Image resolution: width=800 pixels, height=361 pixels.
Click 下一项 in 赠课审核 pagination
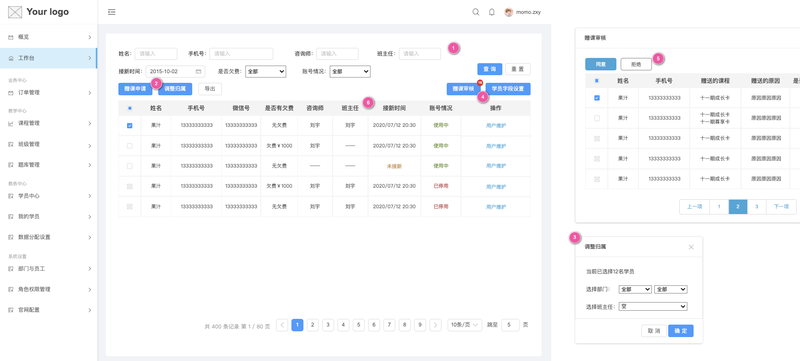coord(781,207)
